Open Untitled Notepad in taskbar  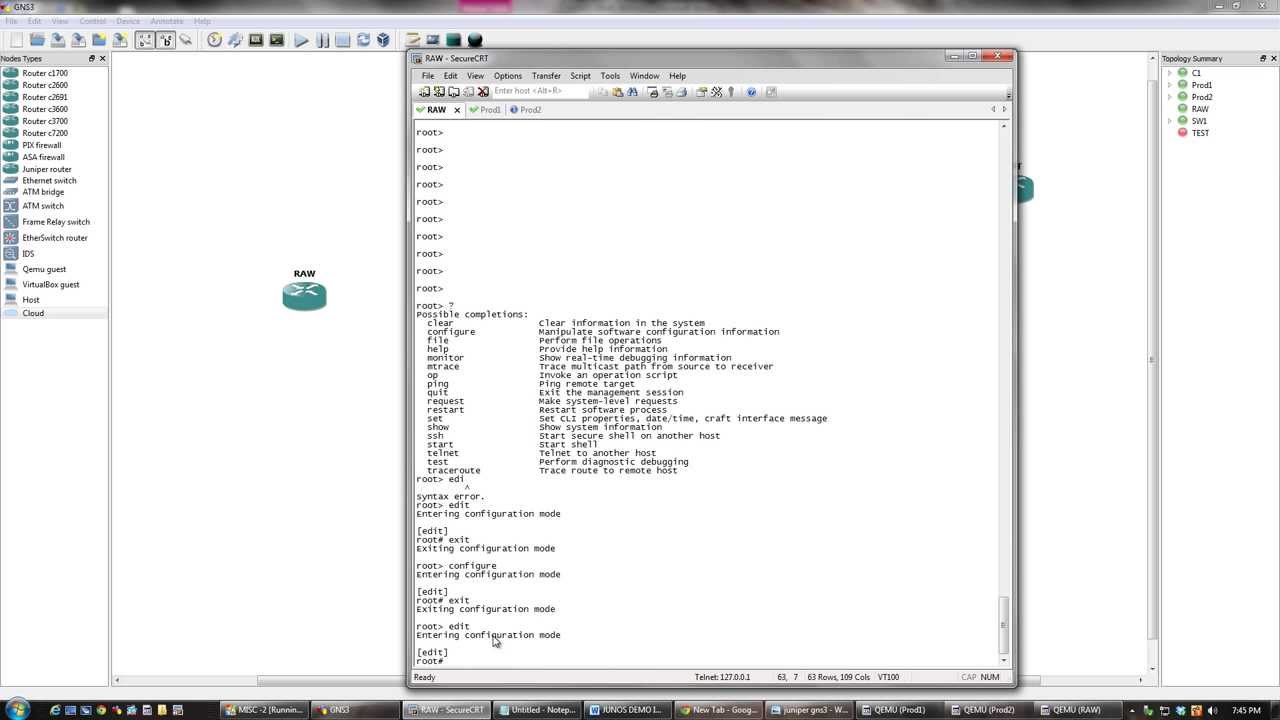pyautogui.click(x=538, y=710)
